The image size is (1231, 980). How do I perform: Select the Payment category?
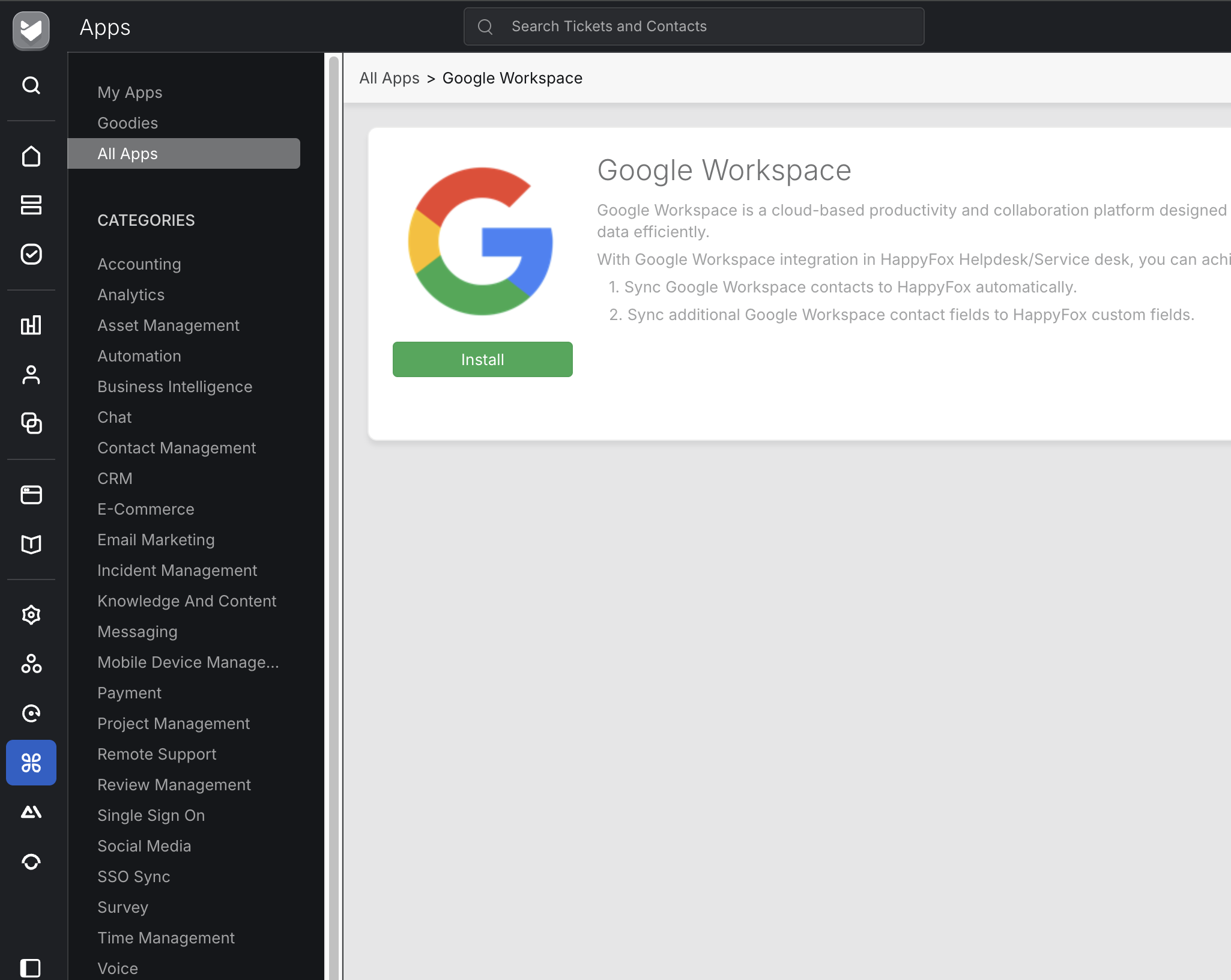click(x=129, y=693)
